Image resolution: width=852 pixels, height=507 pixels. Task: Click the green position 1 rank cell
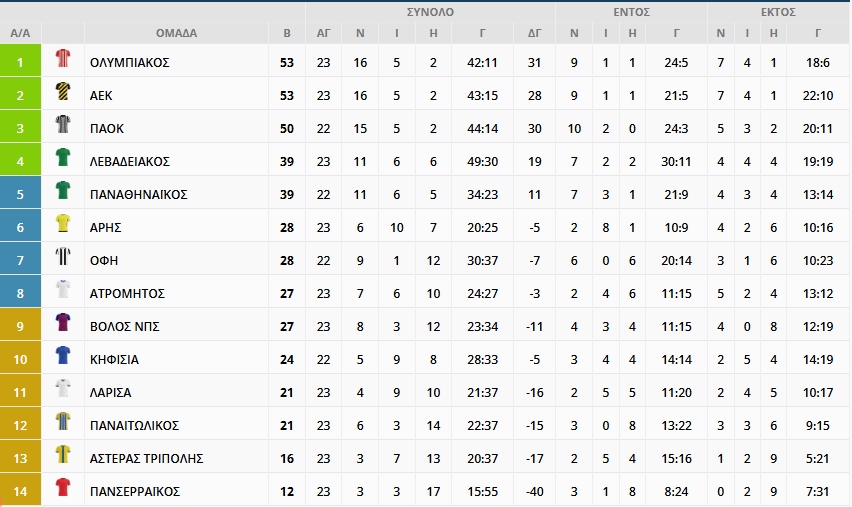20,60
